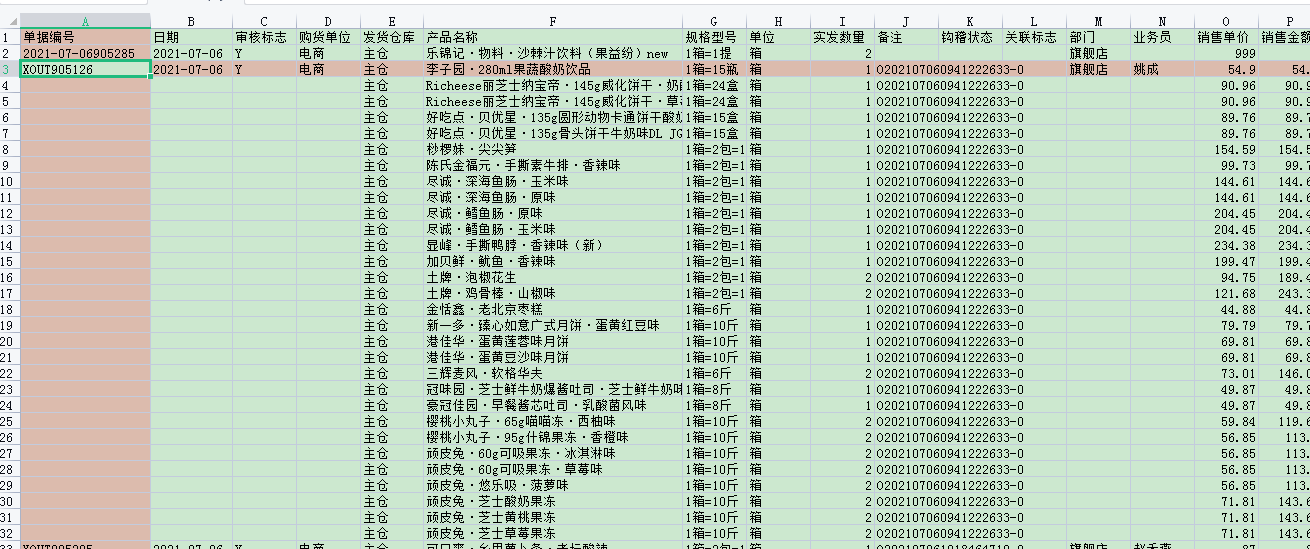Click 豪冠佳园·早餐酱芯吐司·乳酸菌风味 cell
Viewport: 1310px width, 549px height.
[x=553, y=405]
